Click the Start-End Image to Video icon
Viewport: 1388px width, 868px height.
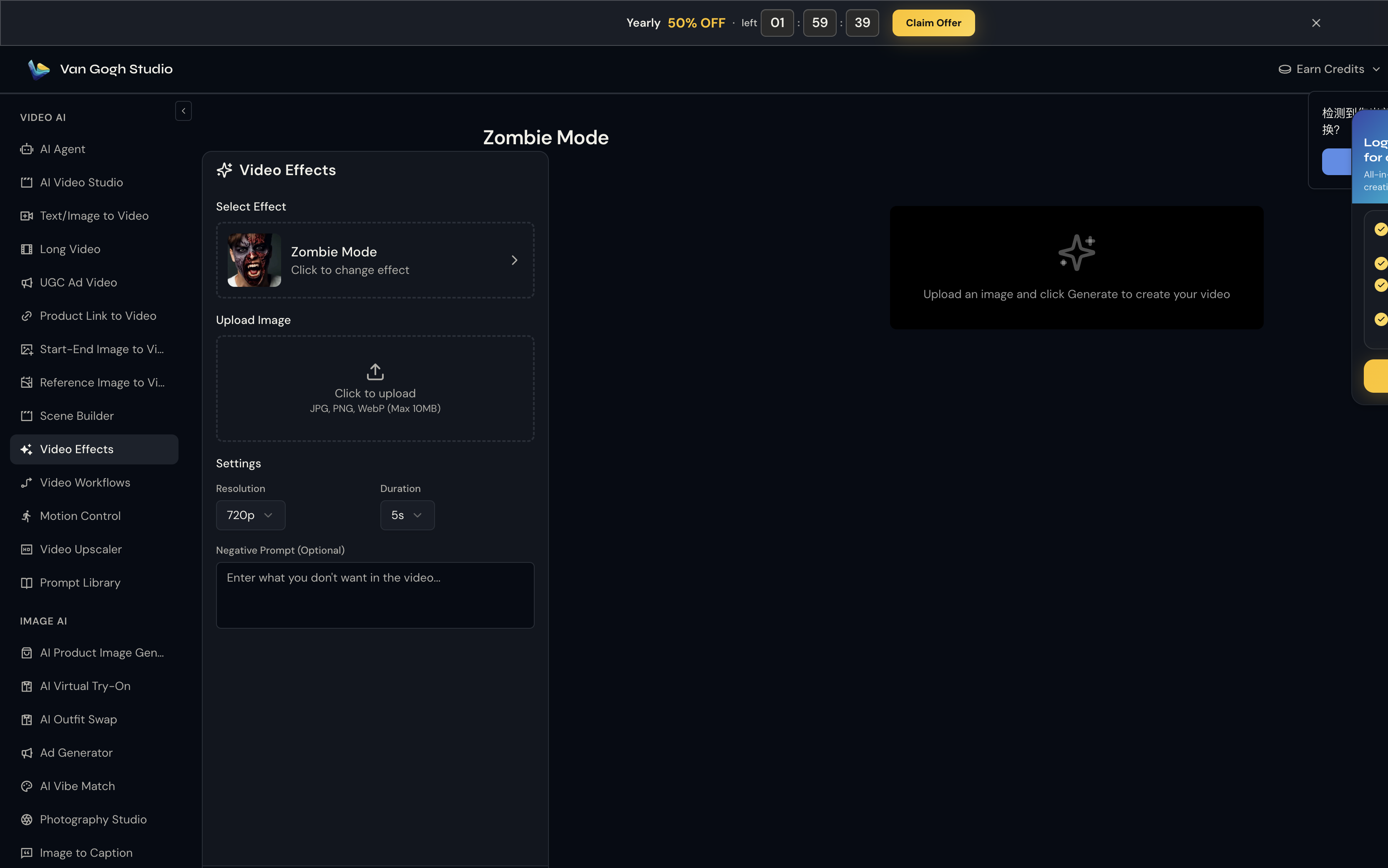click(x=26, y=349)
